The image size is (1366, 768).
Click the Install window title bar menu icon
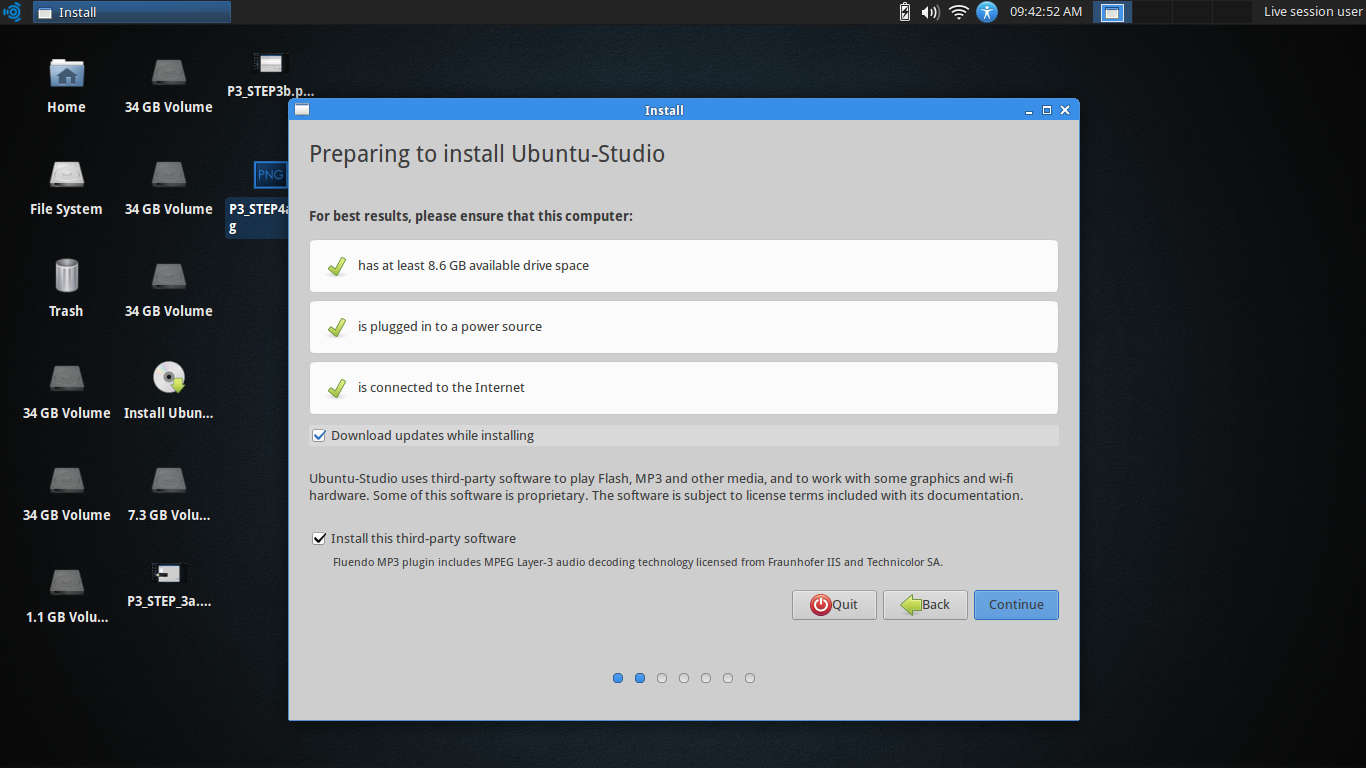(302, 110)
